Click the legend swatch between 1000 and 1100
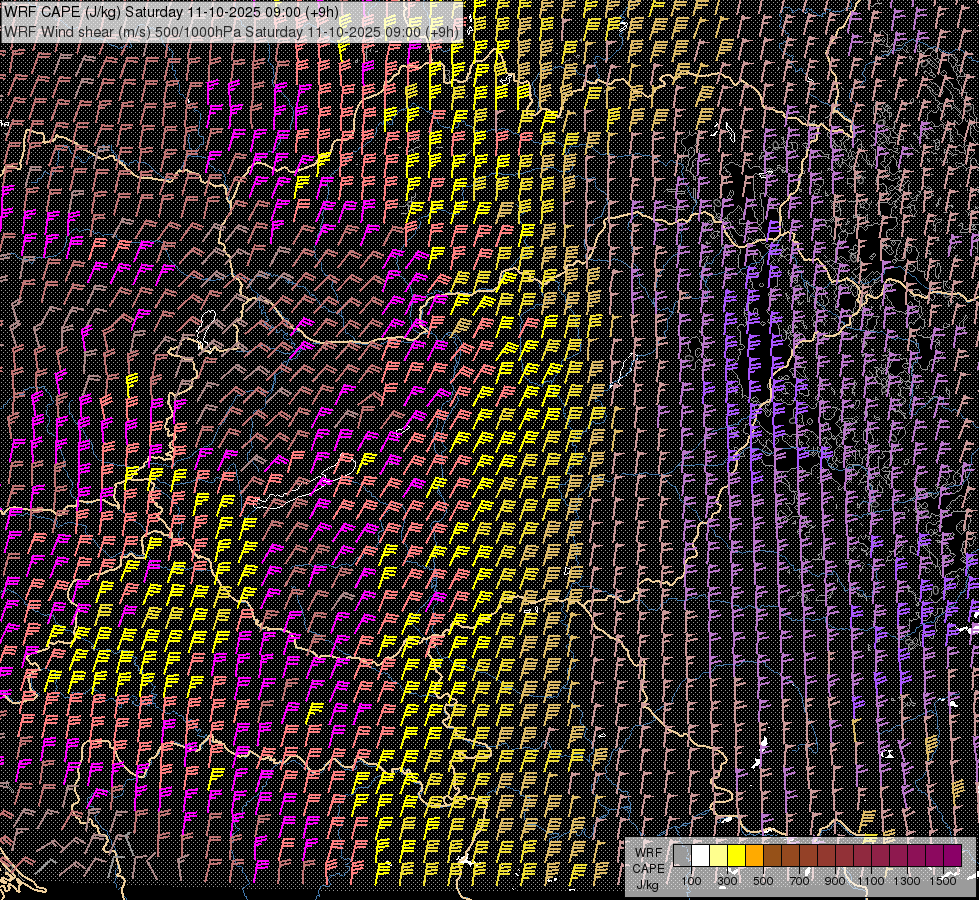Viewport: 979px width, 900px height. coord(862,856)
